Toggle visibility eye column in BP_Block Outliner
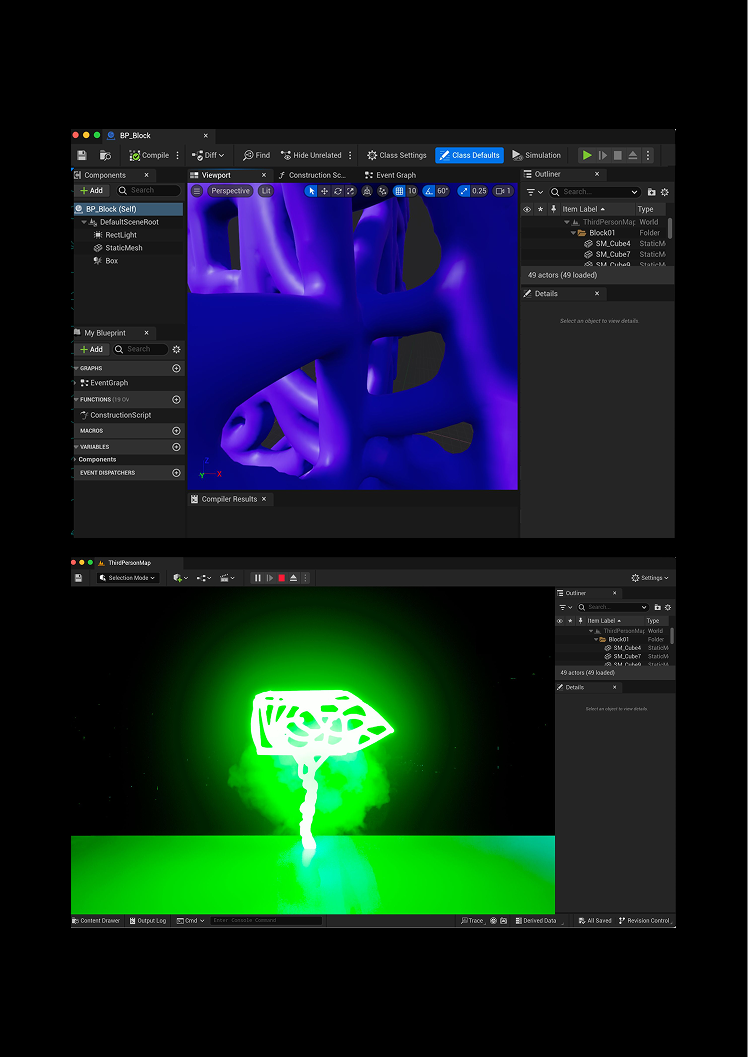Screen dimensions: 748x1057 527,209
